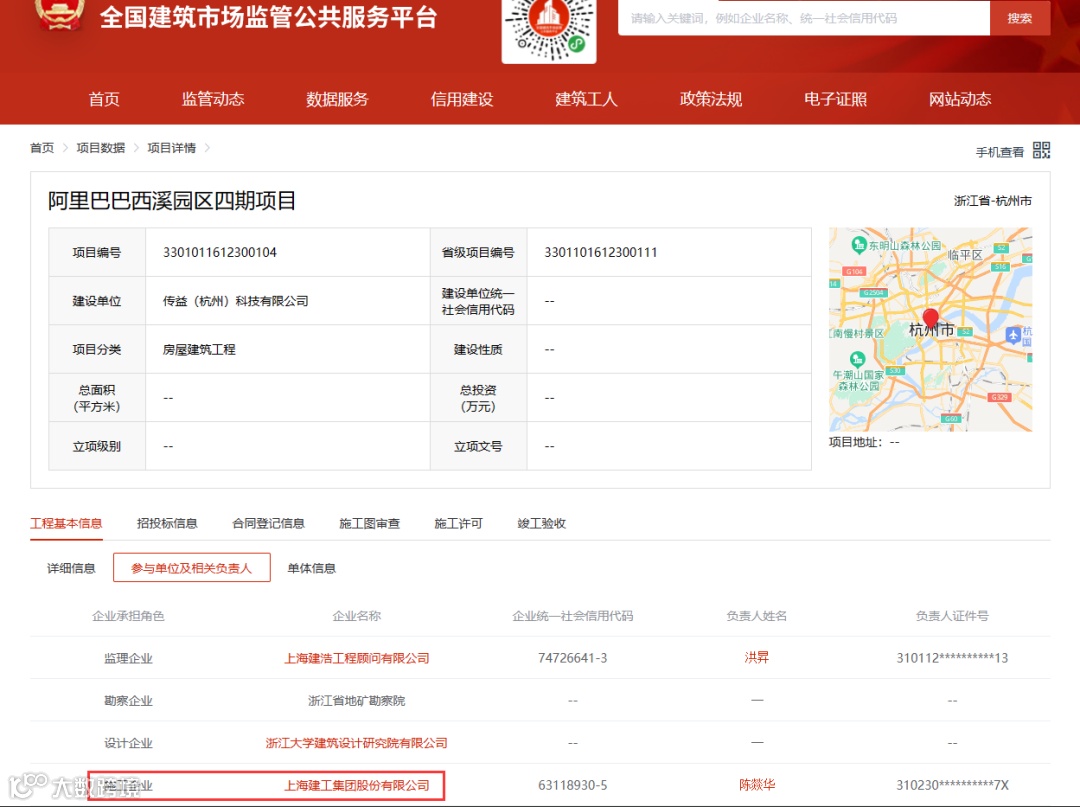Click the 浙江省-杭州市 location text
The width and height of the screenshot is (1080, 807).
point(993,201)
